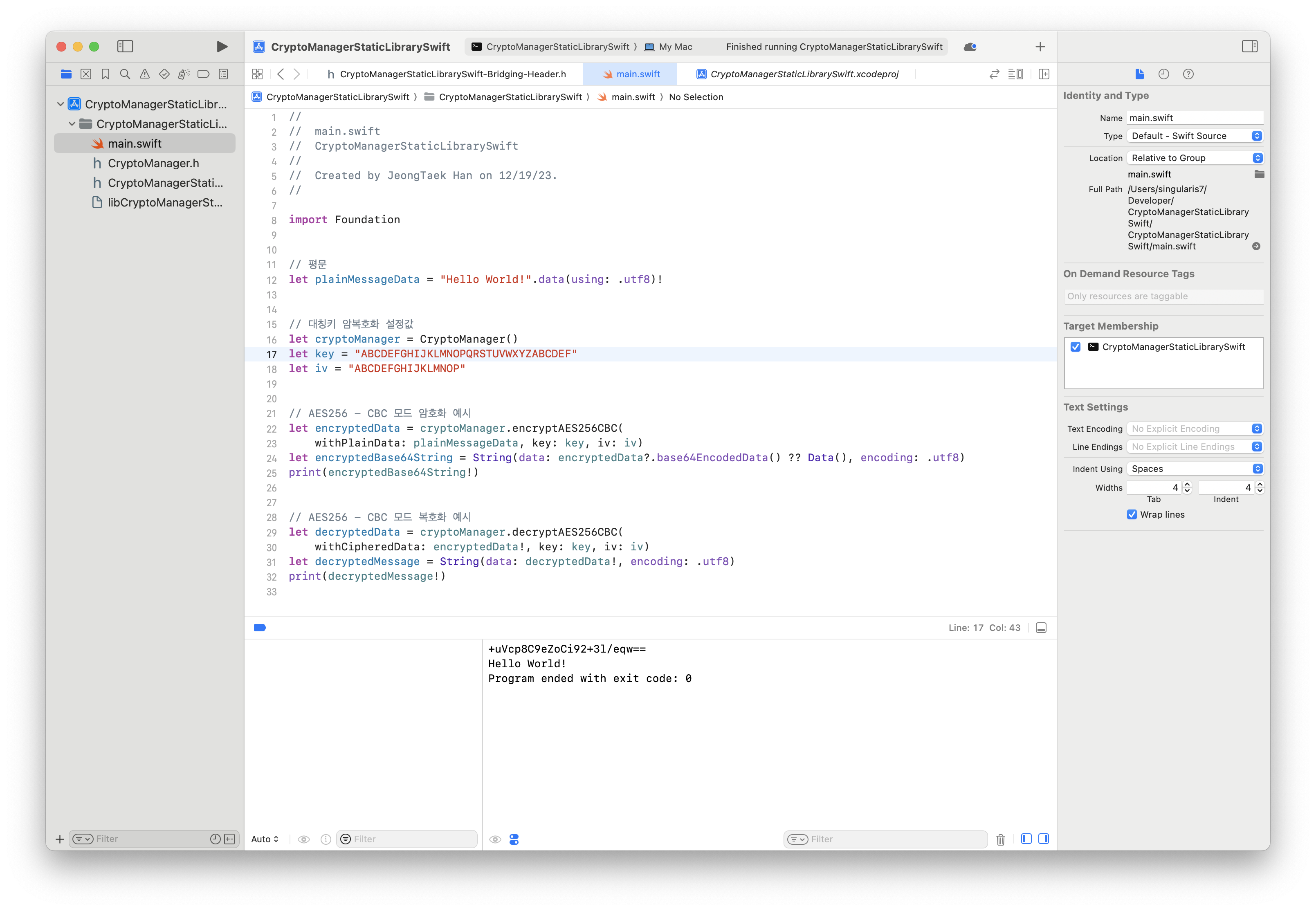Increase the Tab width stepper
The height and width of the screenshot is (911, 1316).
pyautogui.click(x=1187, y=484)
